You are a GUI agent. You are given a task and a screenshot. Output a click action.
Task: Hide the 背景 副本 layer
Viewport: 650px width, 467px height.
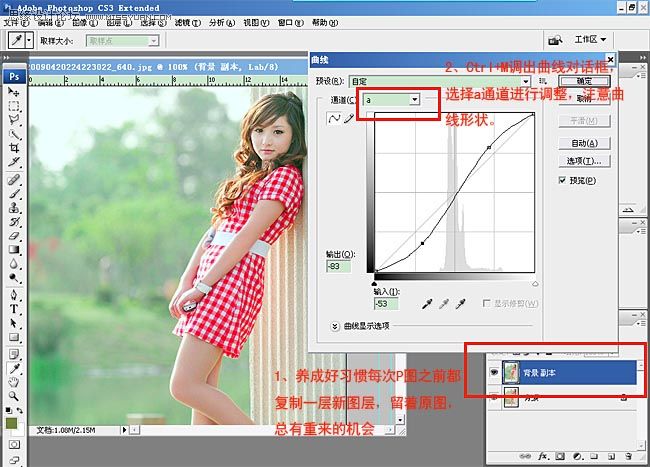coord(494,373)
